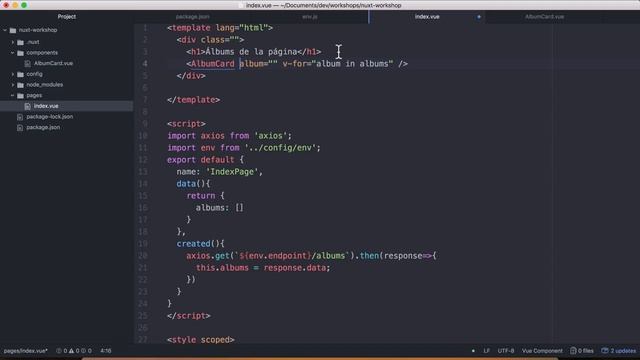
Task: Change the LF line ending setting
Action: click(x=487, y=351)
